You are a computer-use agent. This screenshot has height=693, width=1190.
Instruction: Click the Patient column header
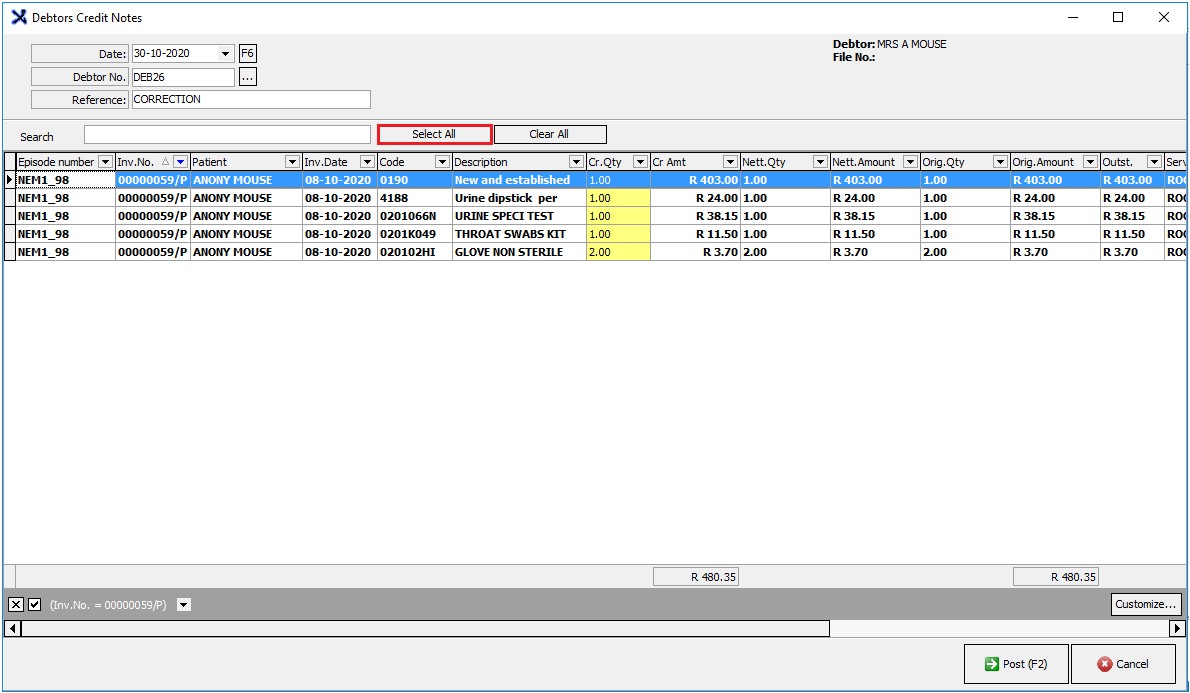[236, 162]
